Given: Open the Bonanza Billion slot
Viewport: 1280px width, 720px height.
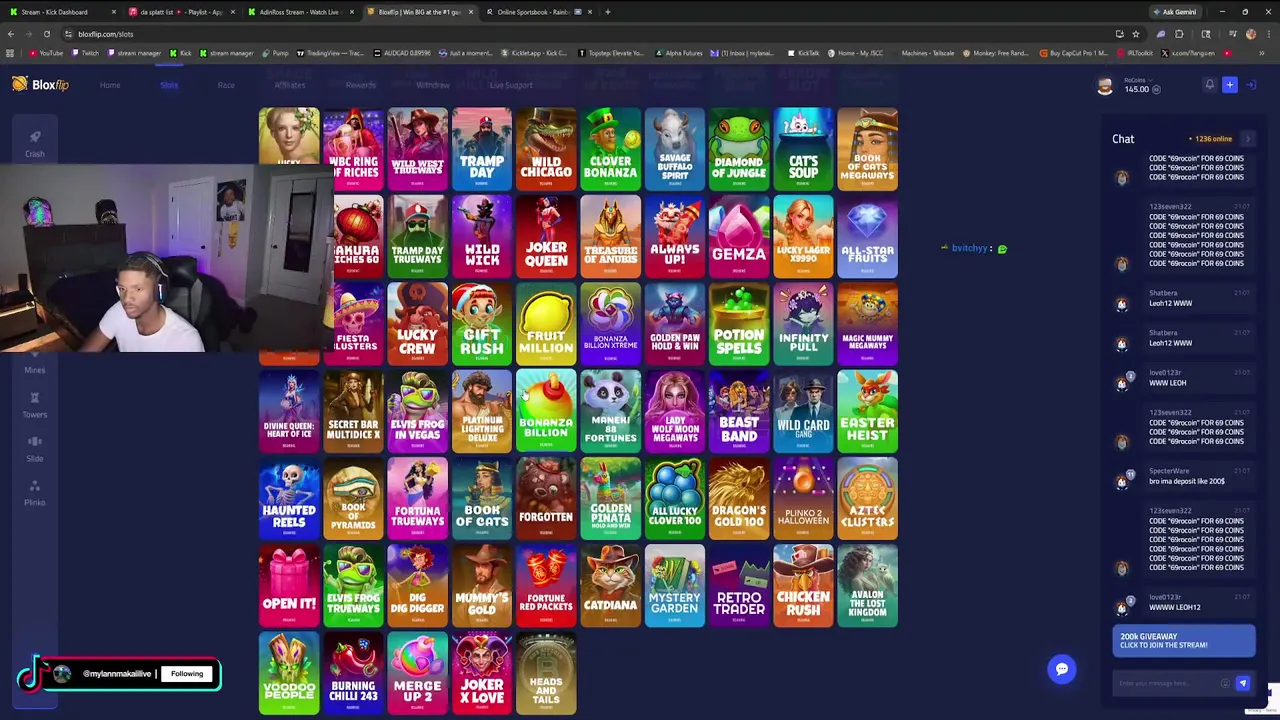Looking at the screenshot, I should 546,411.
